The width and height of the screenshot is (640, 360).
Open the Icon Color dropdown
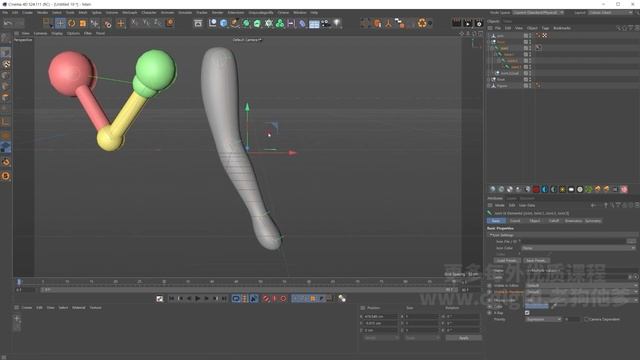tap(578, 248)
